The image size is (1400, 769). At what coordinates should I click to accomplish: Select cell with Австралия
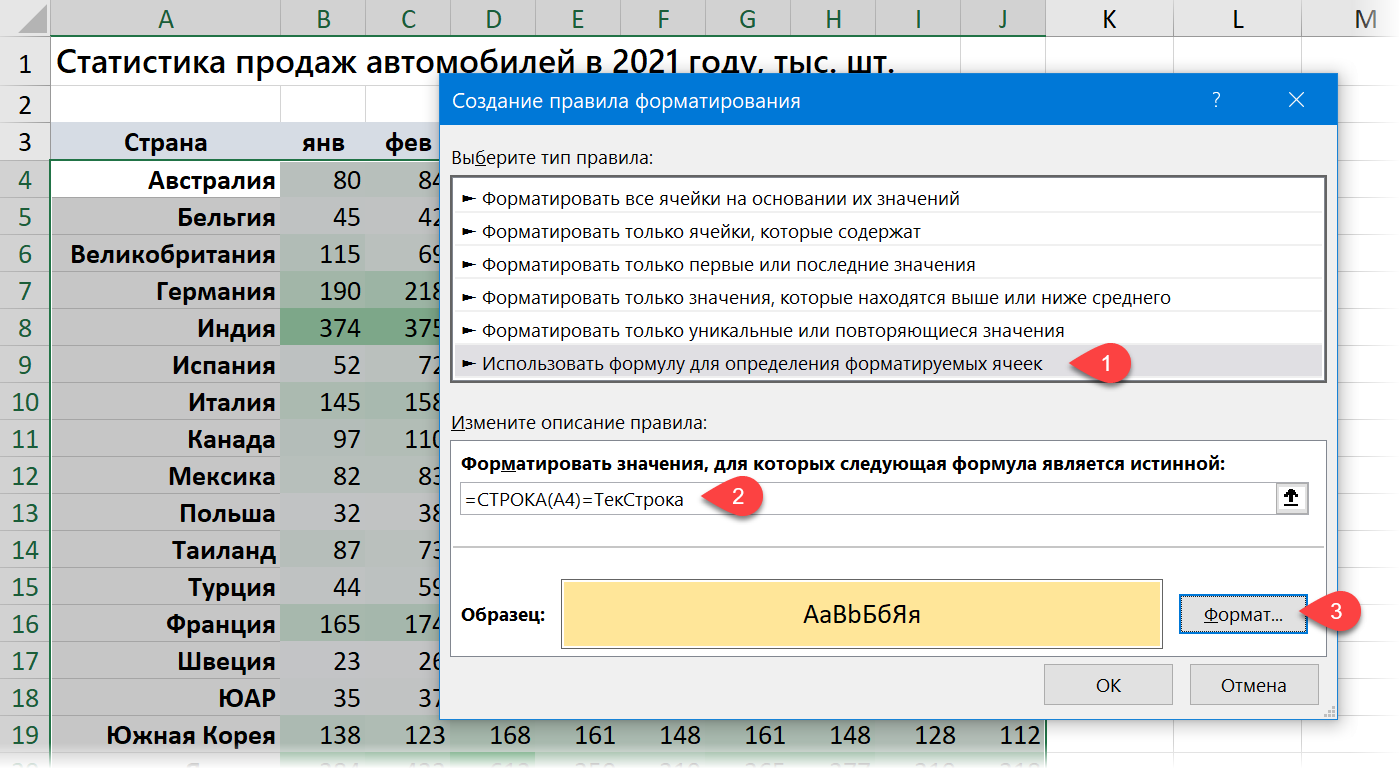pos(165,180)
